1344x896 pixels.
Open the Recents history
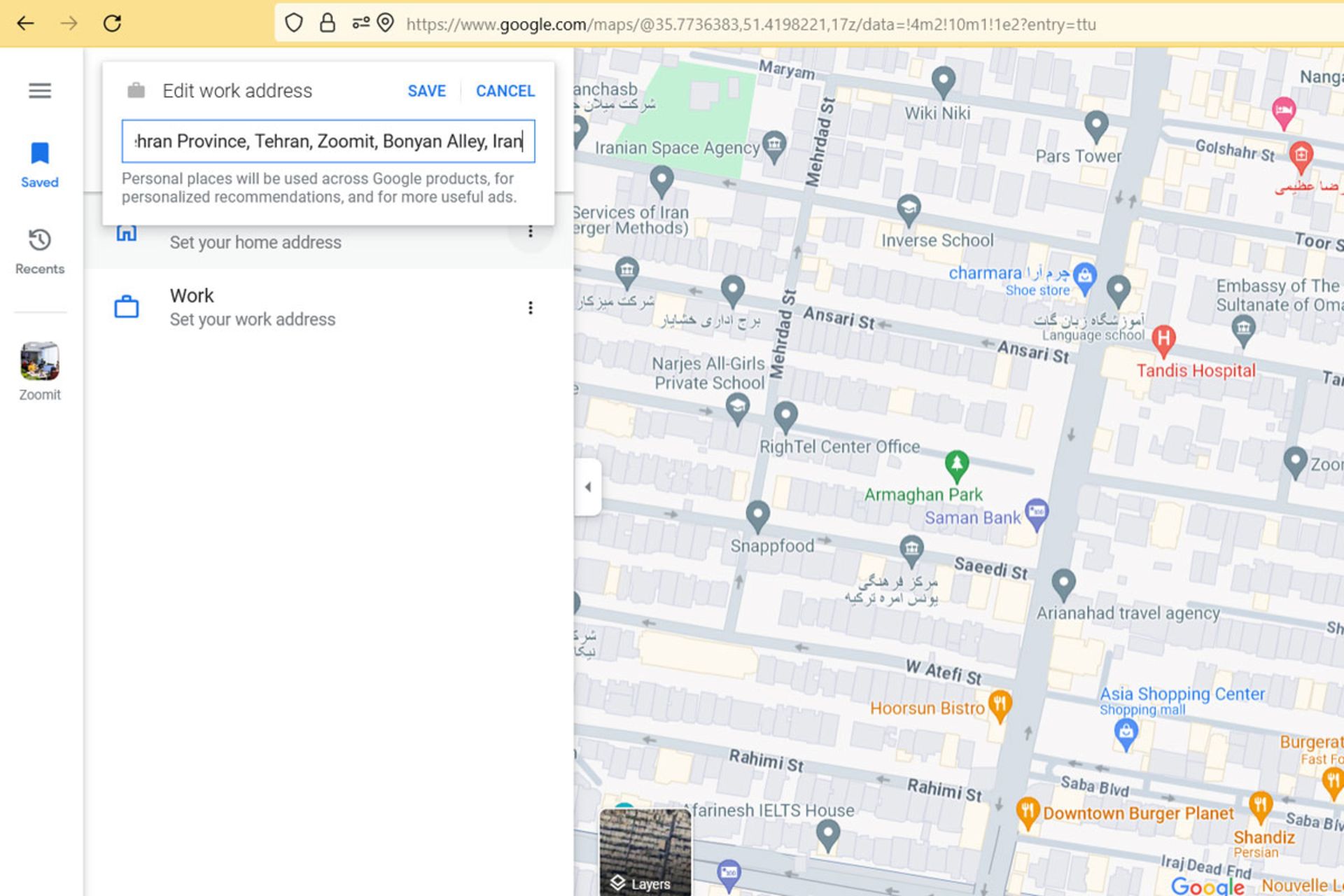[x=40, y=252]
